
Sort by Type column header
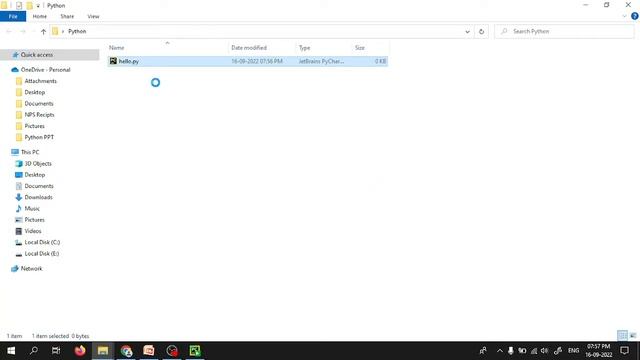pyautogui.click(x=304, y=48)
